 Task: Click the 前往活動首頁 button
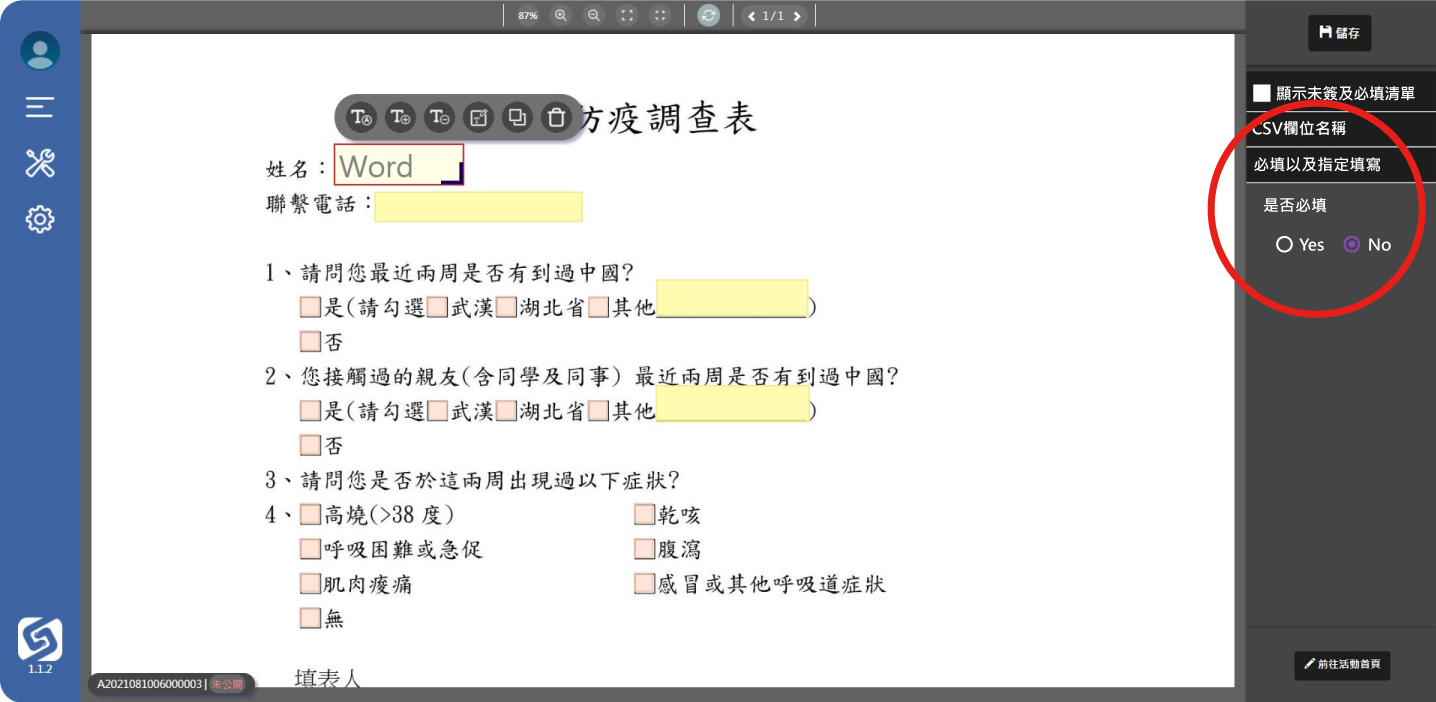coord(1341,664)
